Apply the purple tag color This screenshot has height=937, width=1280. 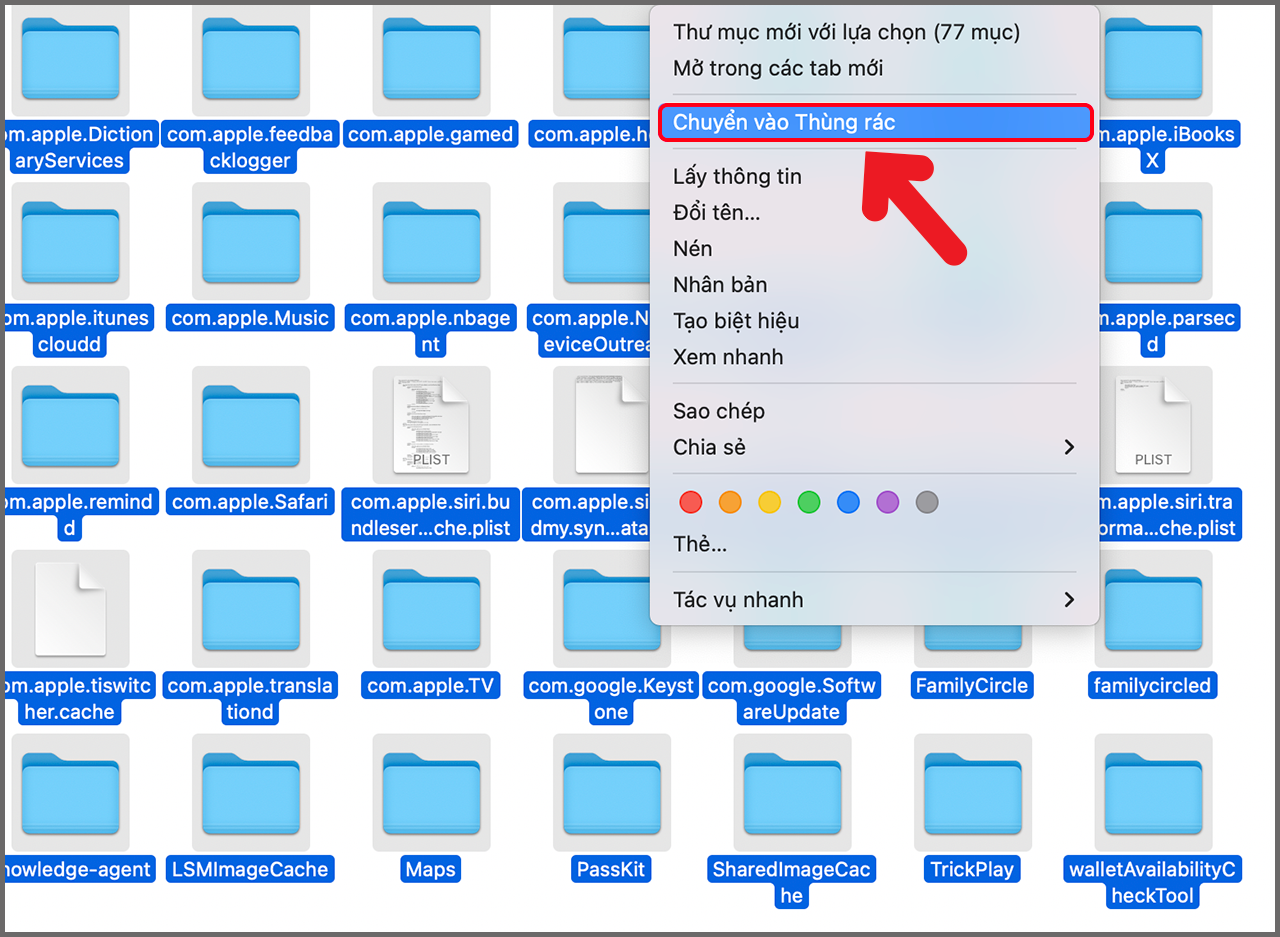click(888, 502)
